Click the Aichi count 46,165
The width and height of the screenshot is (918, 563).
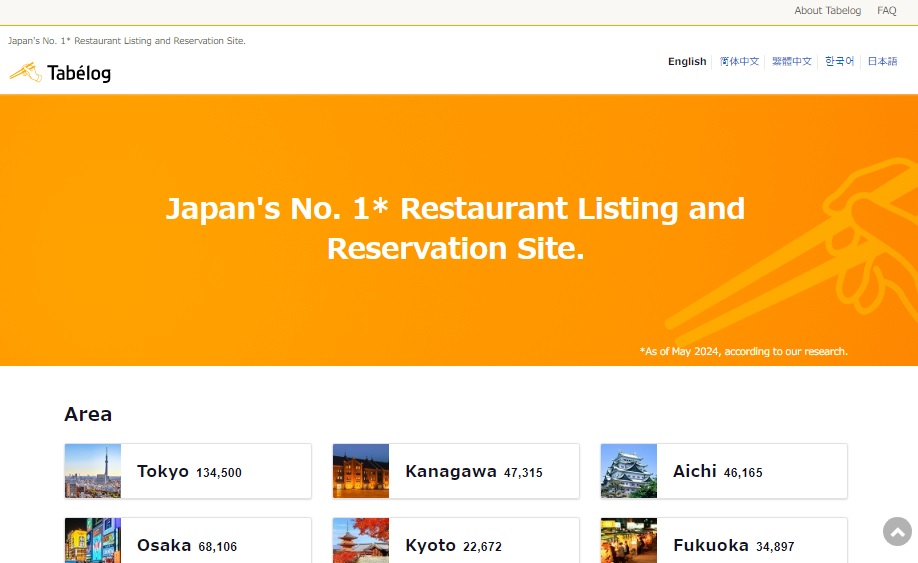743,473
